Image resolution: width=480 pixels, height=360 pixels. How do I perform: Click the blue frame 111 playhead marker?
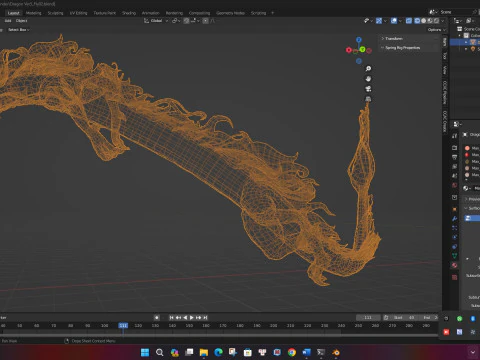pyautogui.click(x=123, y=325)
